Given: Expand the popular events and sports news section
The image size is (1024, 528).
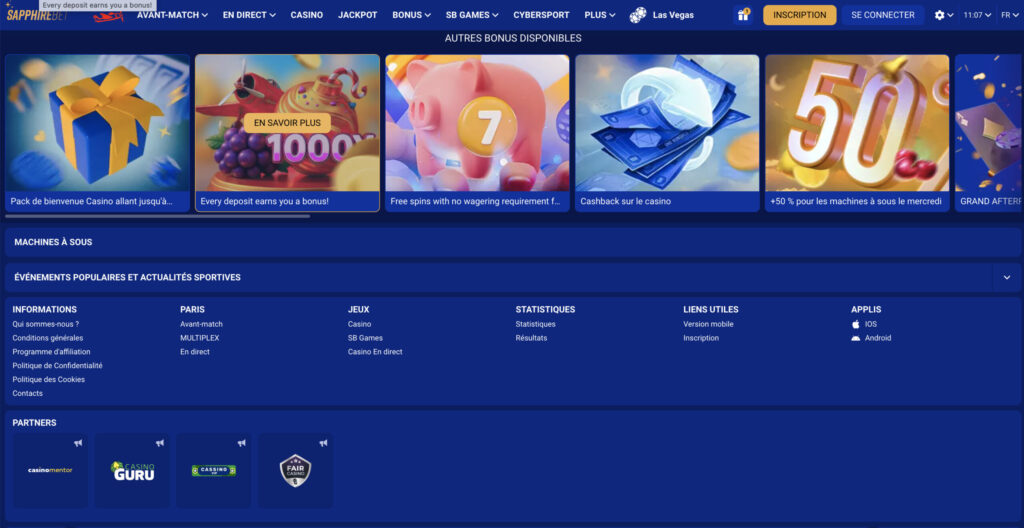Looking at the screenshot, I should (x=1006, y=277).
